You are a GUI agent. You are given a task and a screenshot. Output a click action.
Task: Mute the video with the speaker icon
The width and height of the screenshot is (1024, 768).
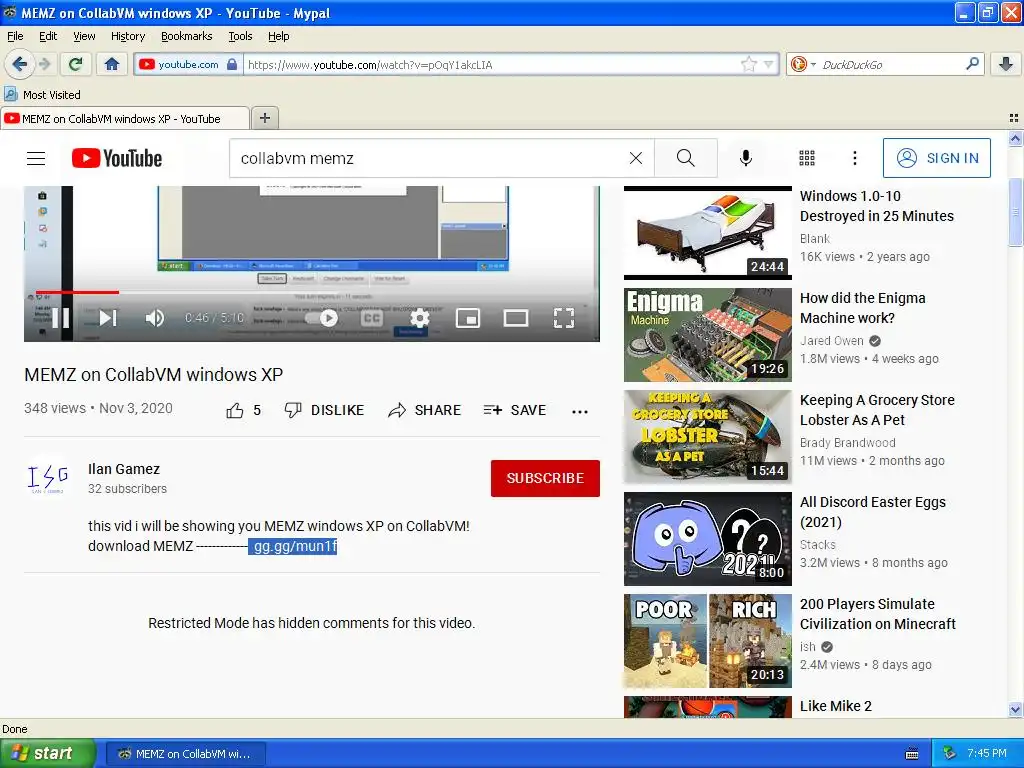click(x=155, y=318)
